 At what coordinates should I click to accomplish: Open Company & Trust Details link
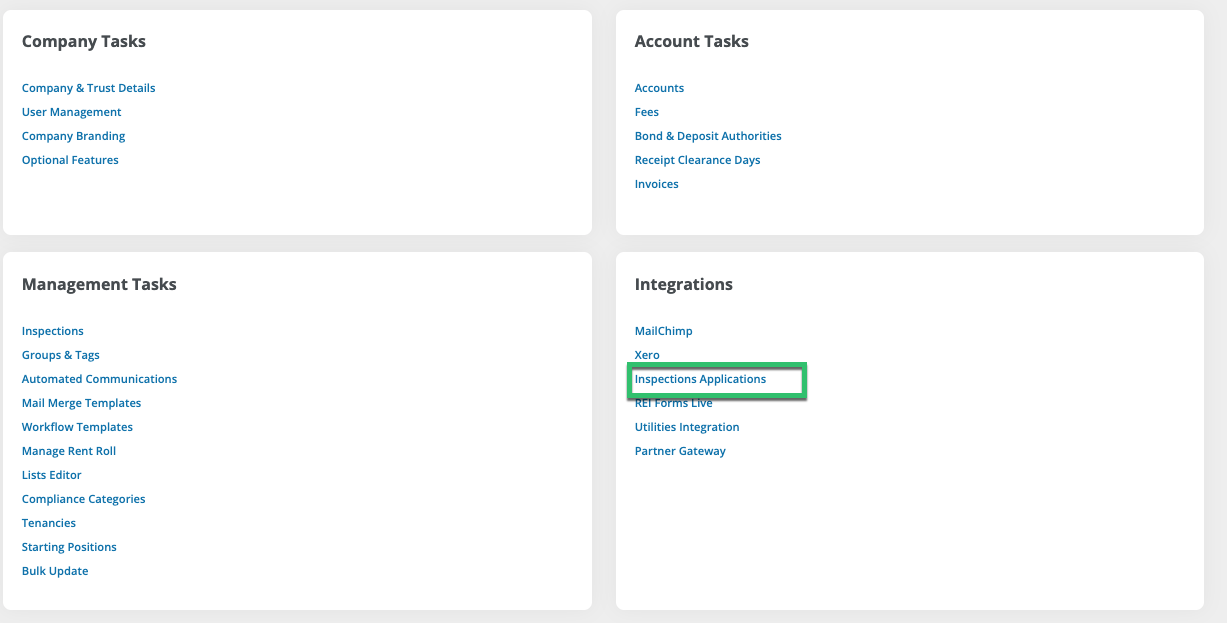pos(88,88)
